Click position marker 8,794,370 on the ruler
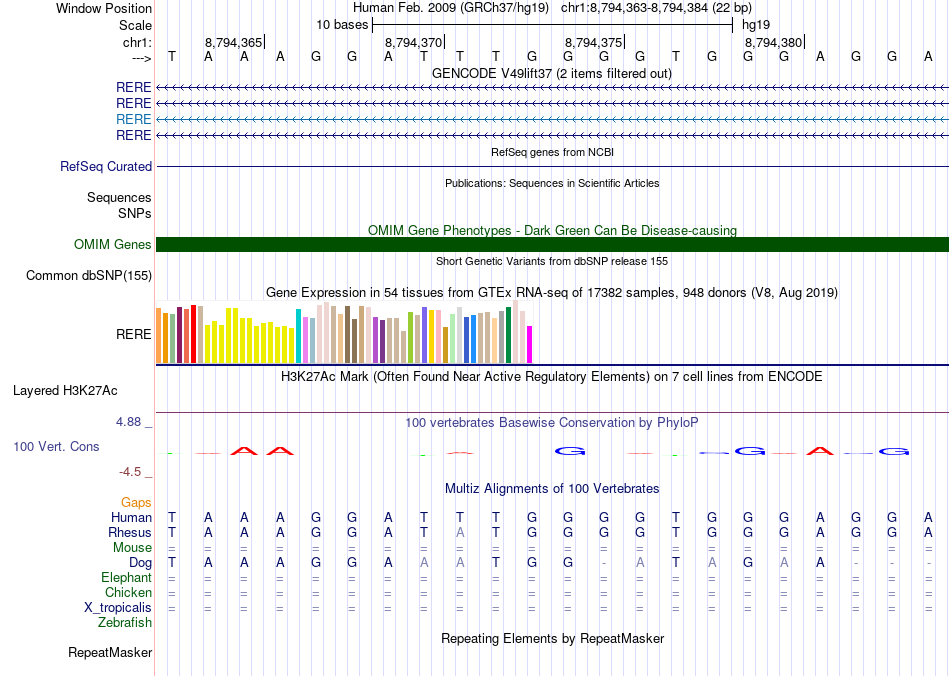 (x=413, y=43)
